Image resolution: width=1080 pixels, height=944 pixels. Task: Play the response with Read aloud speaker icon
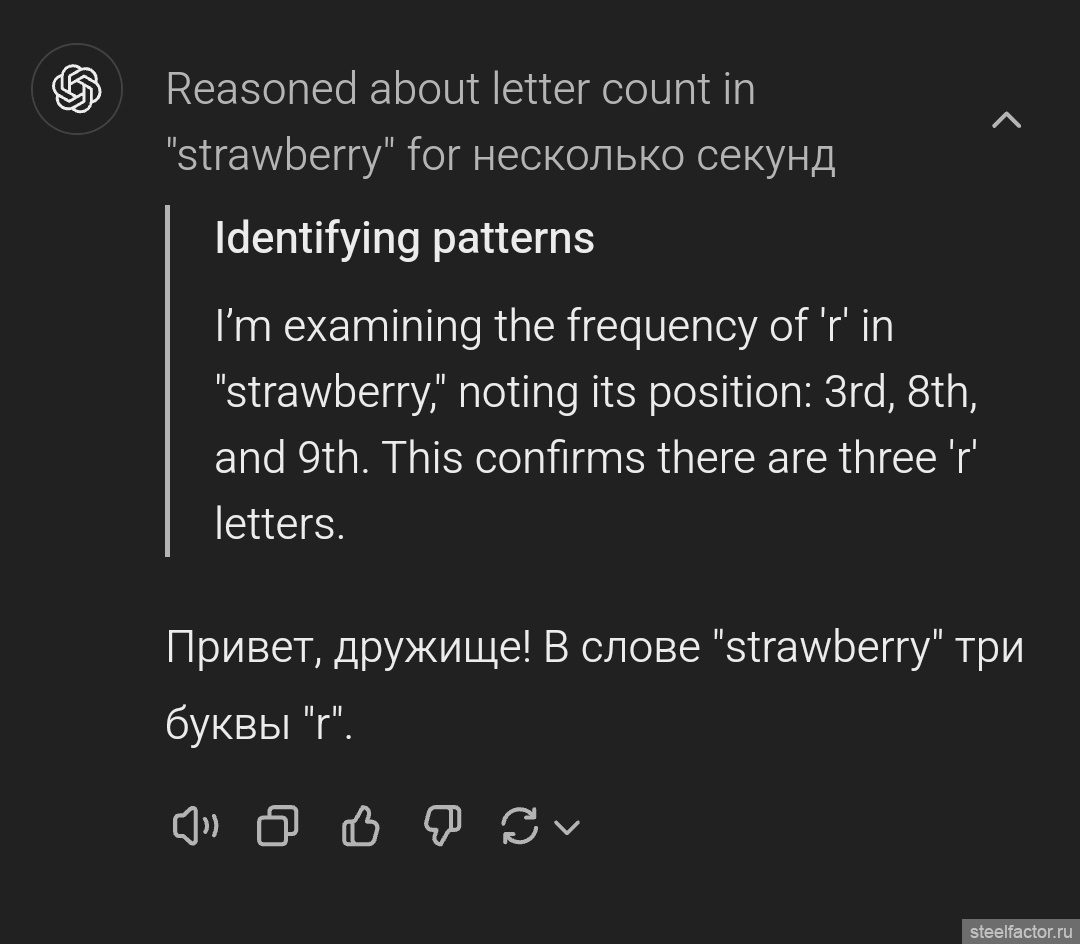[x=196, y=826]
